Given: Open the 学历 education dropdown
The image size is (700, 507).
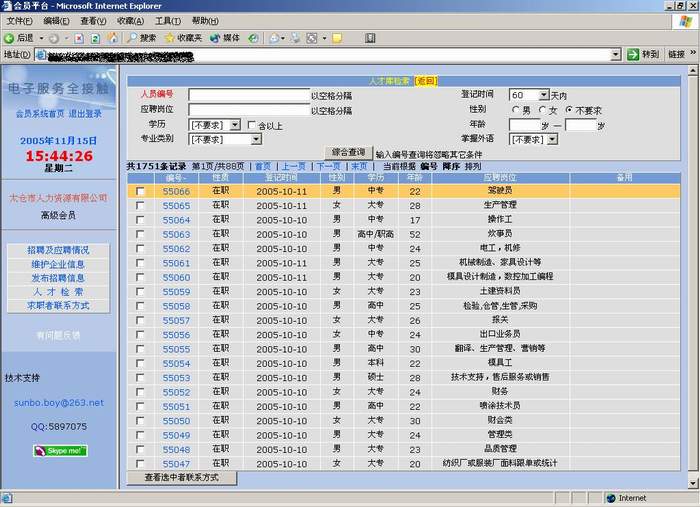Looking at the screenshot, I should click(214, 125).
